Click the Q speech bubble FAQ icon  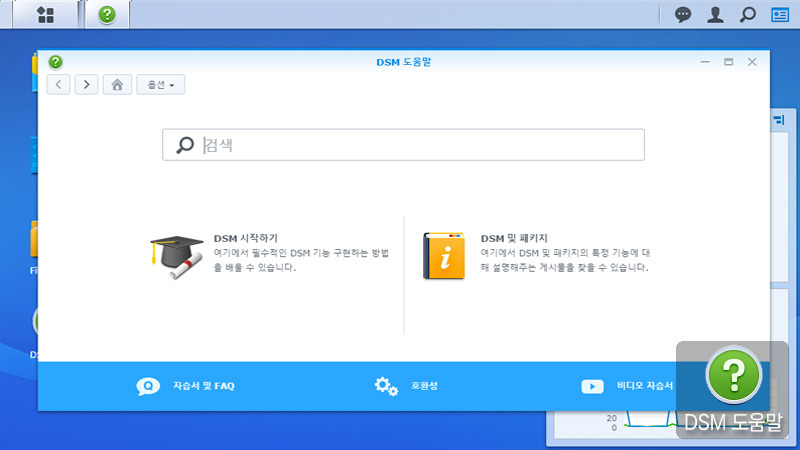(x=148, y=386)
